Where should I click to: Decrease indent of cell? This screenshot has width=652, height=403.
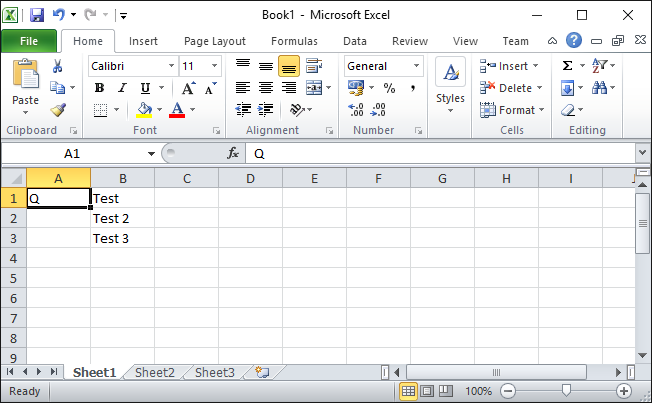(x=243, y=110)
